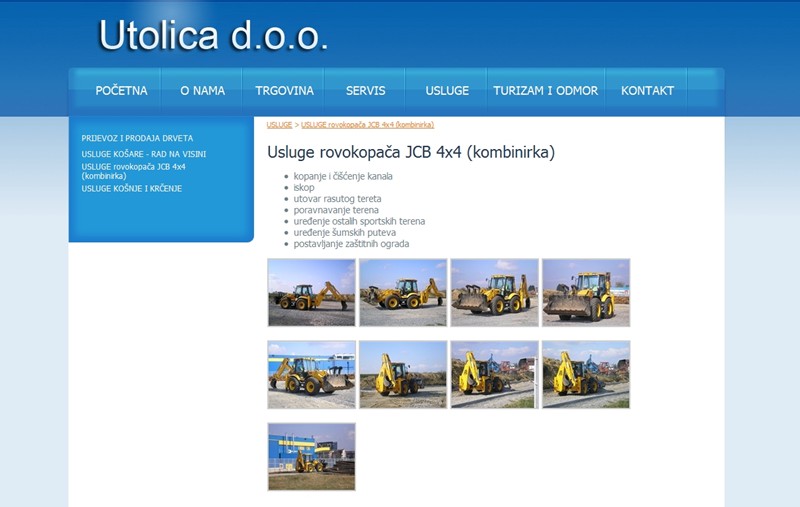Open USLUGE KOŠNJE I KRČENJE sidebar link
This screenshot has height=507, width=800.
132,189
